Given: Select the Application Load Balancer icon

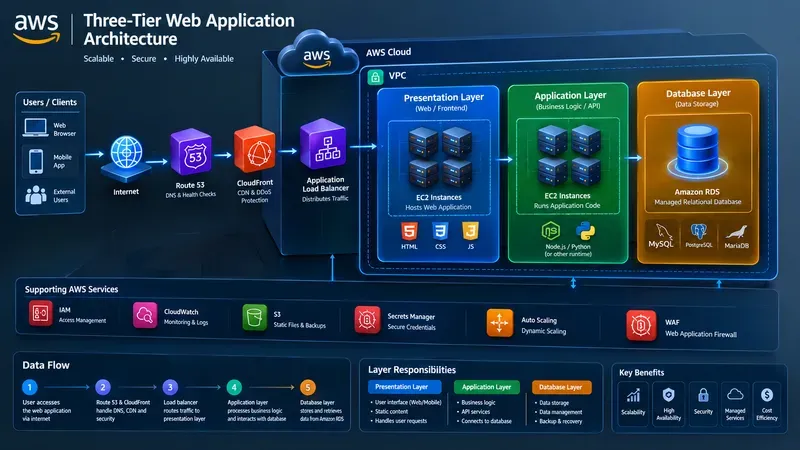Looking at the screenshot, I should tap(322, 144).
